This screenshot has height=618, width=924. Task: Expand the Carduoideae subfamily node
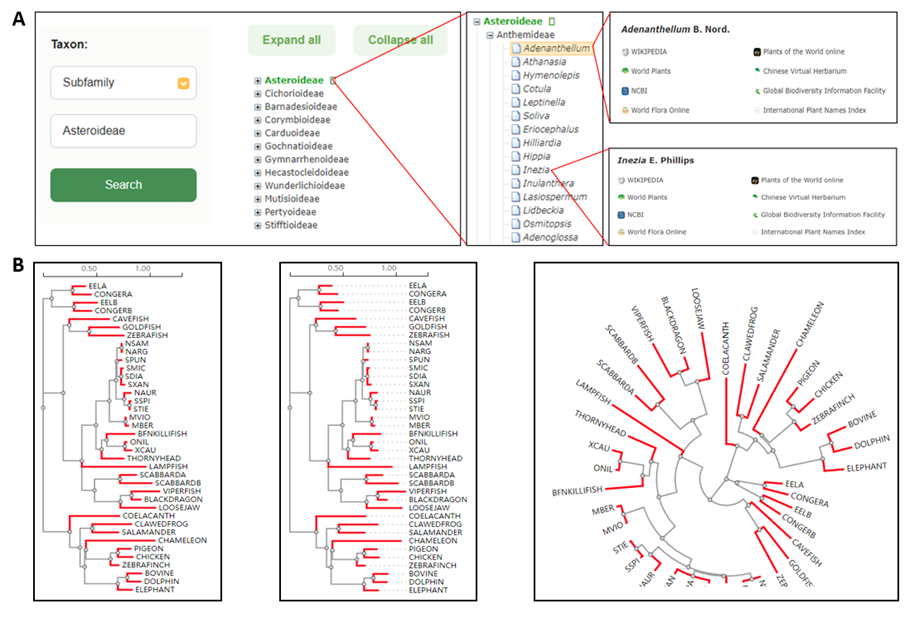[258, 133]
